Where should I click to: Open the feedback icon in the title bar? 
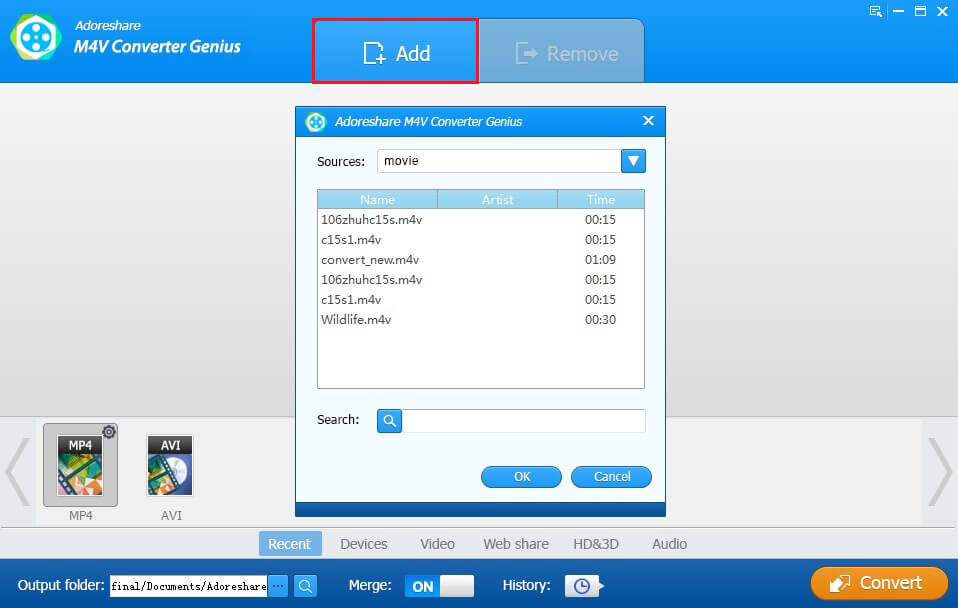pyautogui.click(x=875, y=12)
